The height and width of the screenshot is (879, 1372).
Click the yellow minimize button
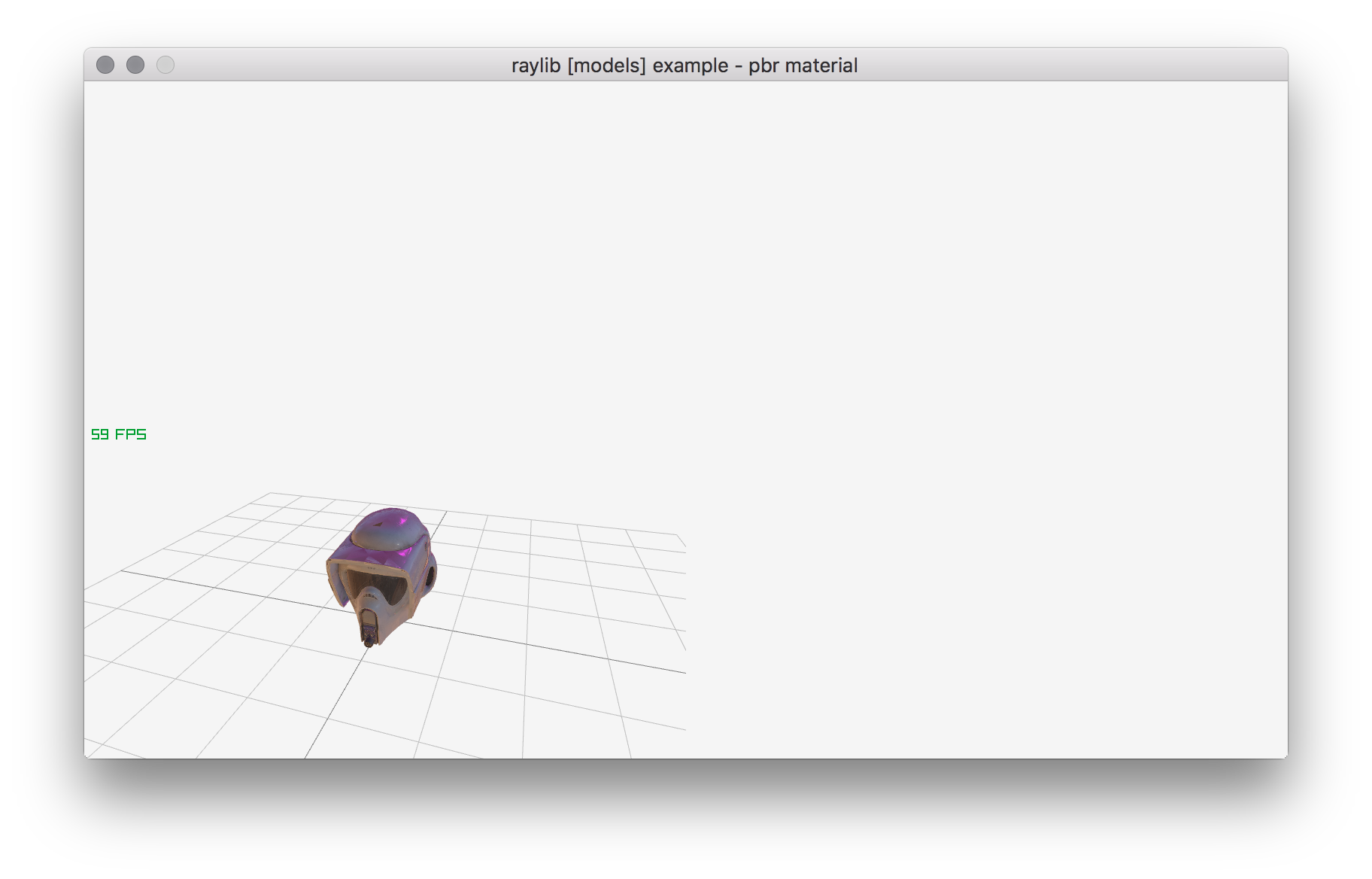click(x=135, y=65)
